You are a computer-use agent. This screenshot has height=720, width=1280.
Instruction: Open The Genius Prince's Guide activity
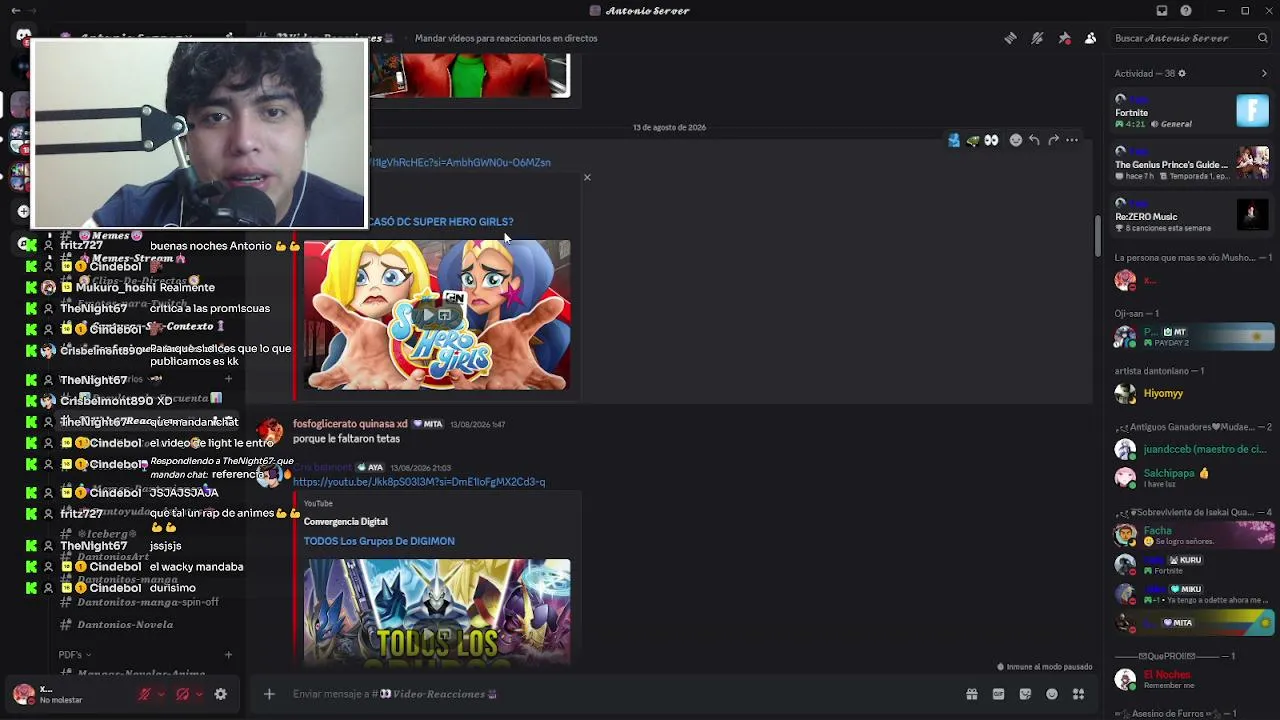click(x=1191, y=163)
